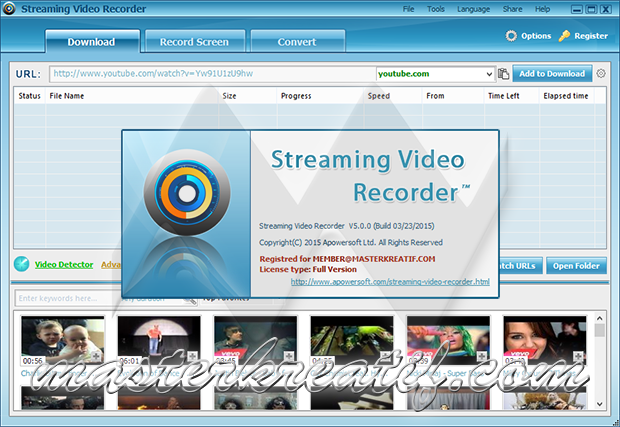
Task: Click the paste URL clipboard icon
Action: pos(503,74)
